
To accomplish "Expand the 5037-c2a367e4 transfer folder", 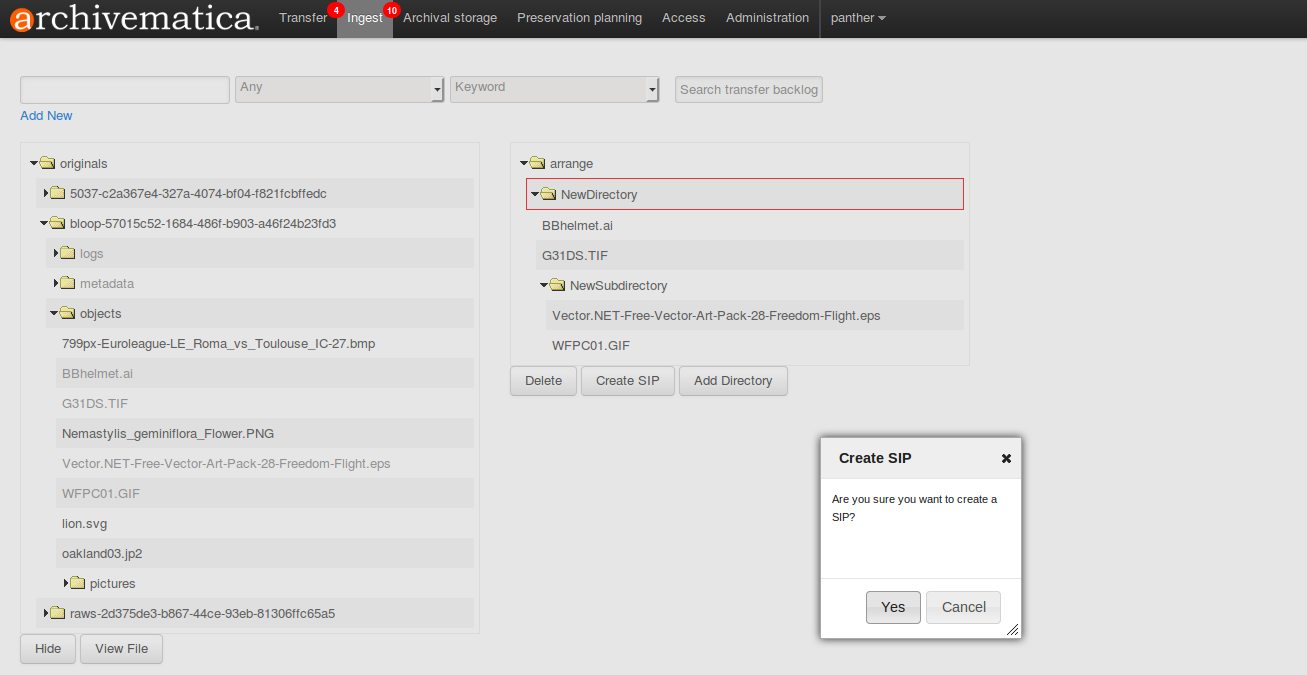I will (46, 193).
